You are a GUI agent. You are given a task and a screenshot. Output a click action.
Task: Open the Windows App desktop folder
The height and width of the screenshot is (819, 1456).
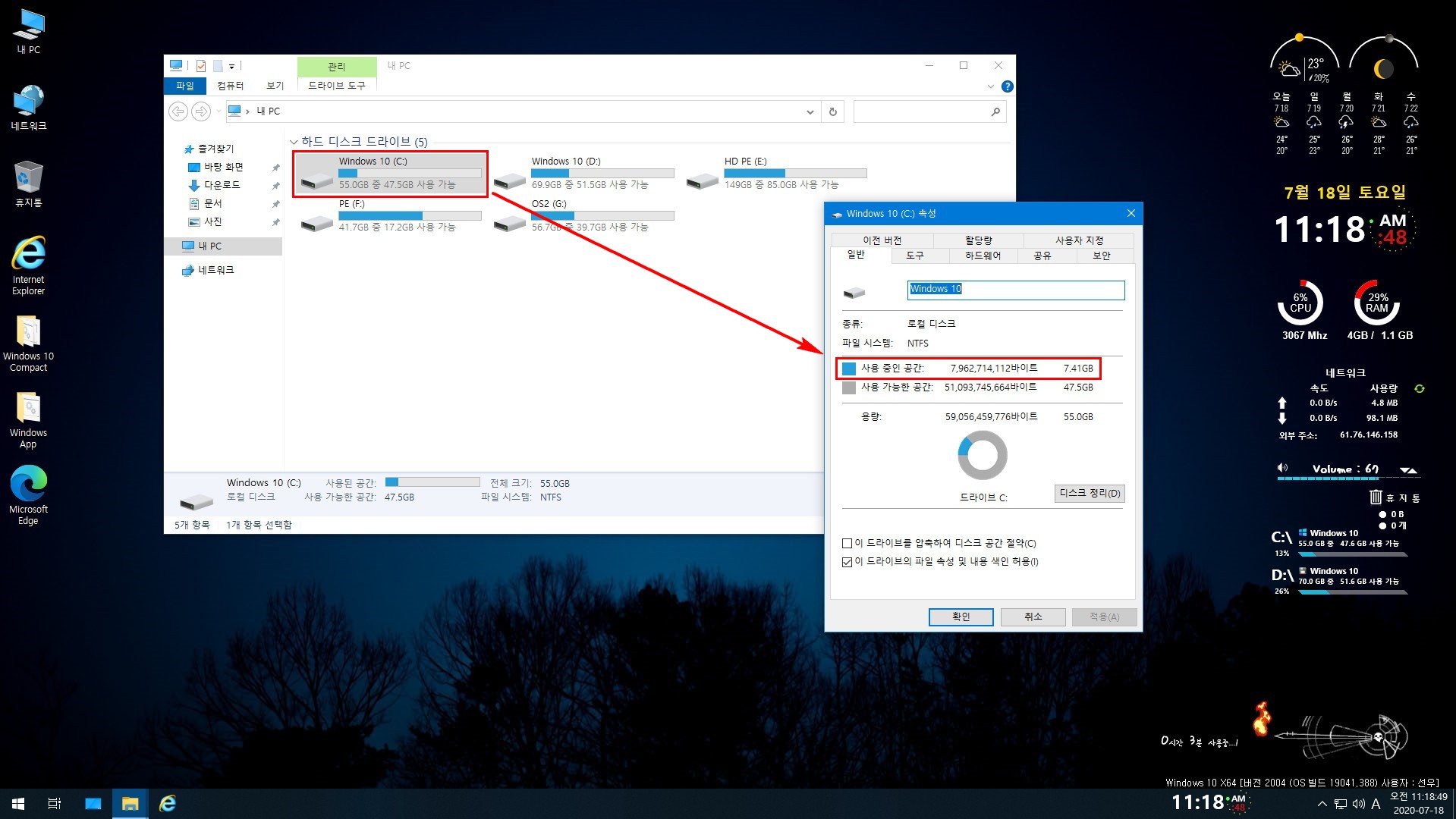tap(29, 421)
